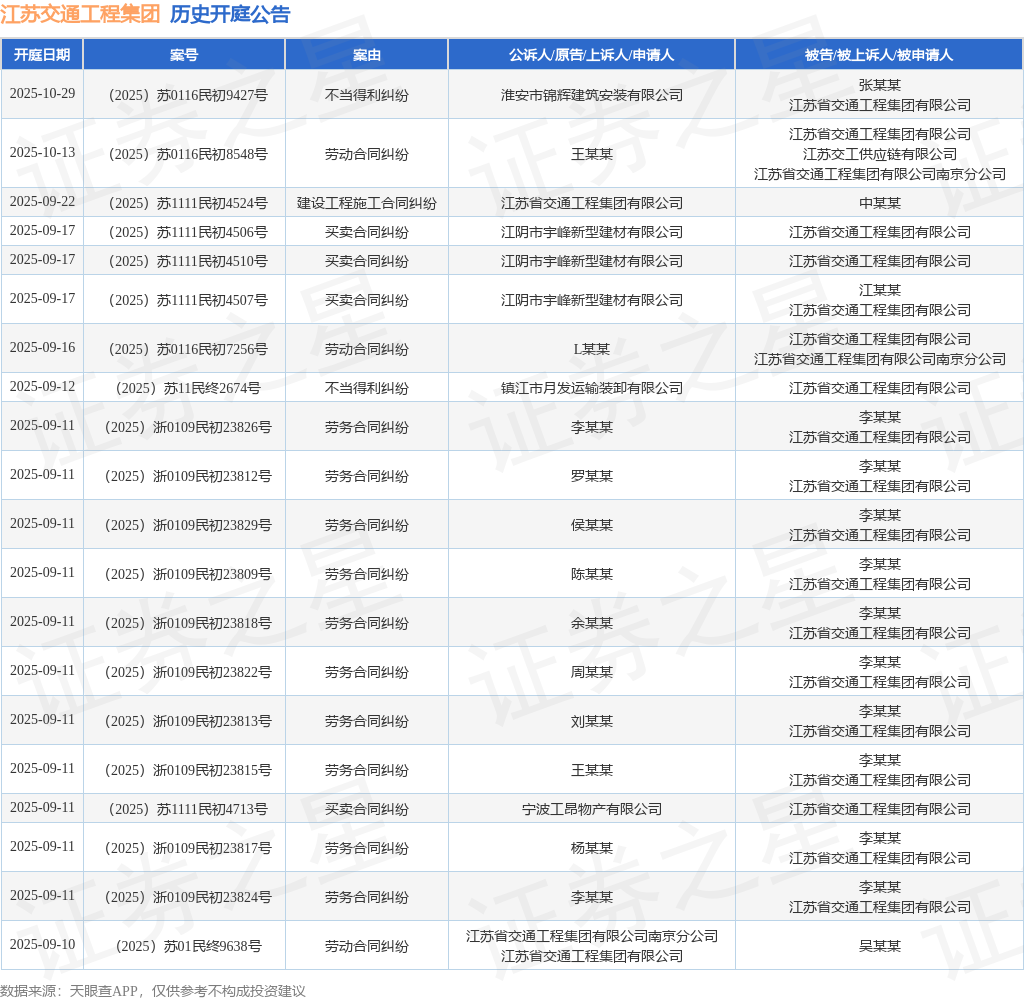
Task: Click plaintiff 宁波工昂物产有限公司
Action: [x=592, y=809]
